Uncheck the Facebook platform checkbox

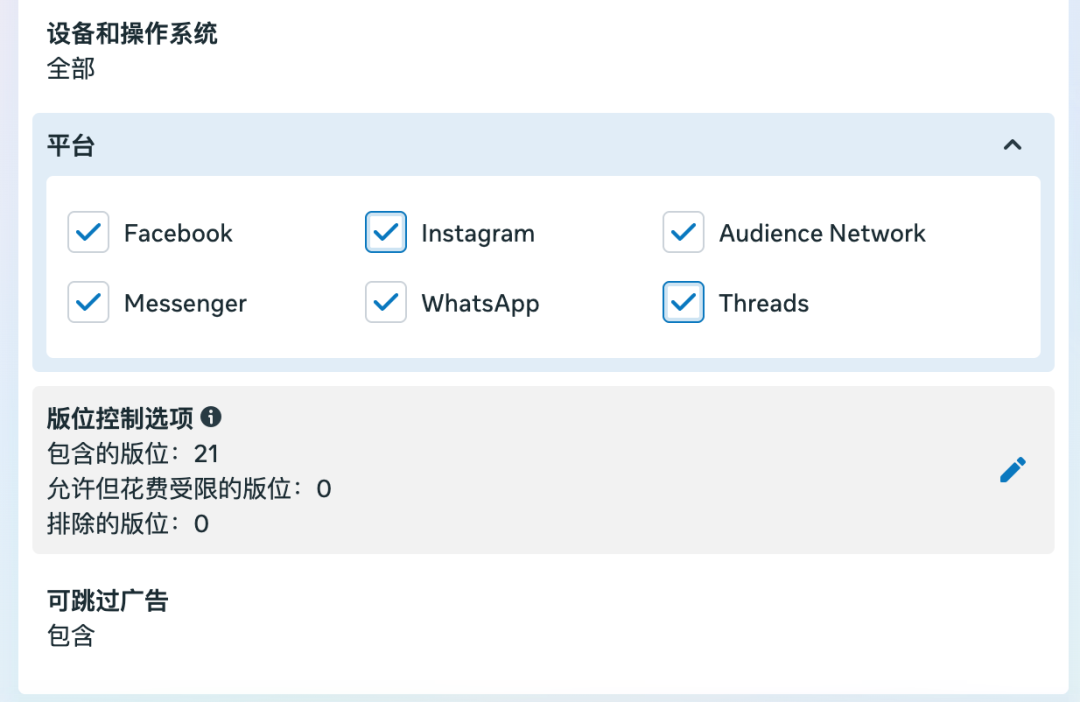(x=88, y=232)
